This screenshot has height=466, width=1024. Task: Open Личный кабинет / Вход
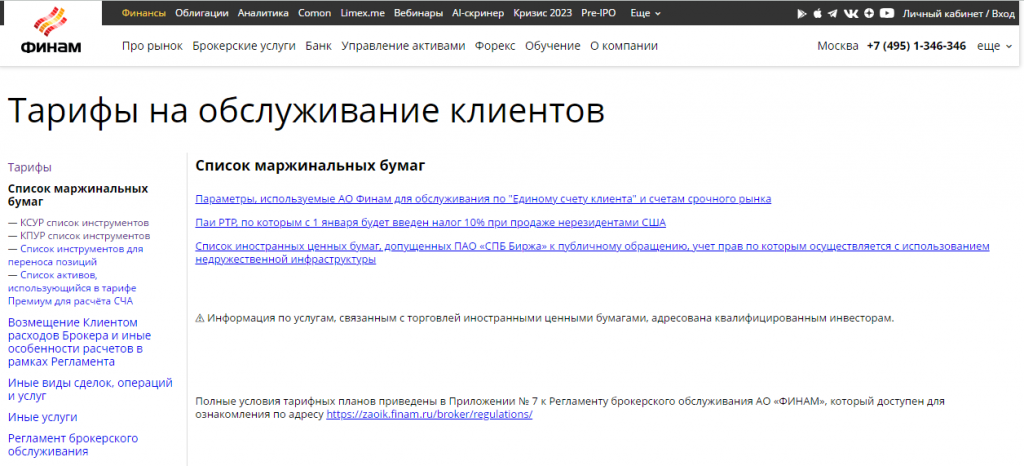[959, 13]
